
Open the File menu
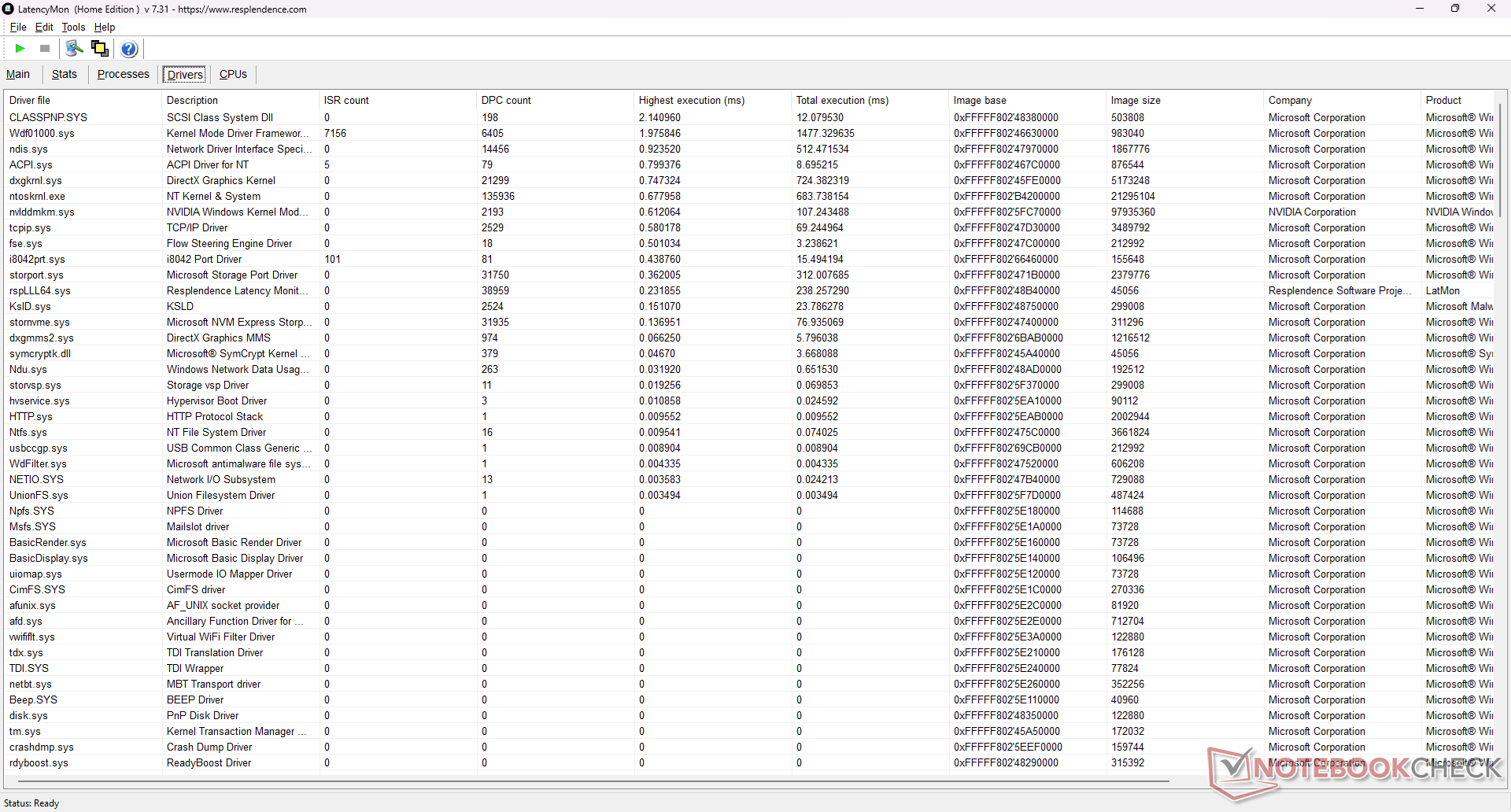click(17, 27)
